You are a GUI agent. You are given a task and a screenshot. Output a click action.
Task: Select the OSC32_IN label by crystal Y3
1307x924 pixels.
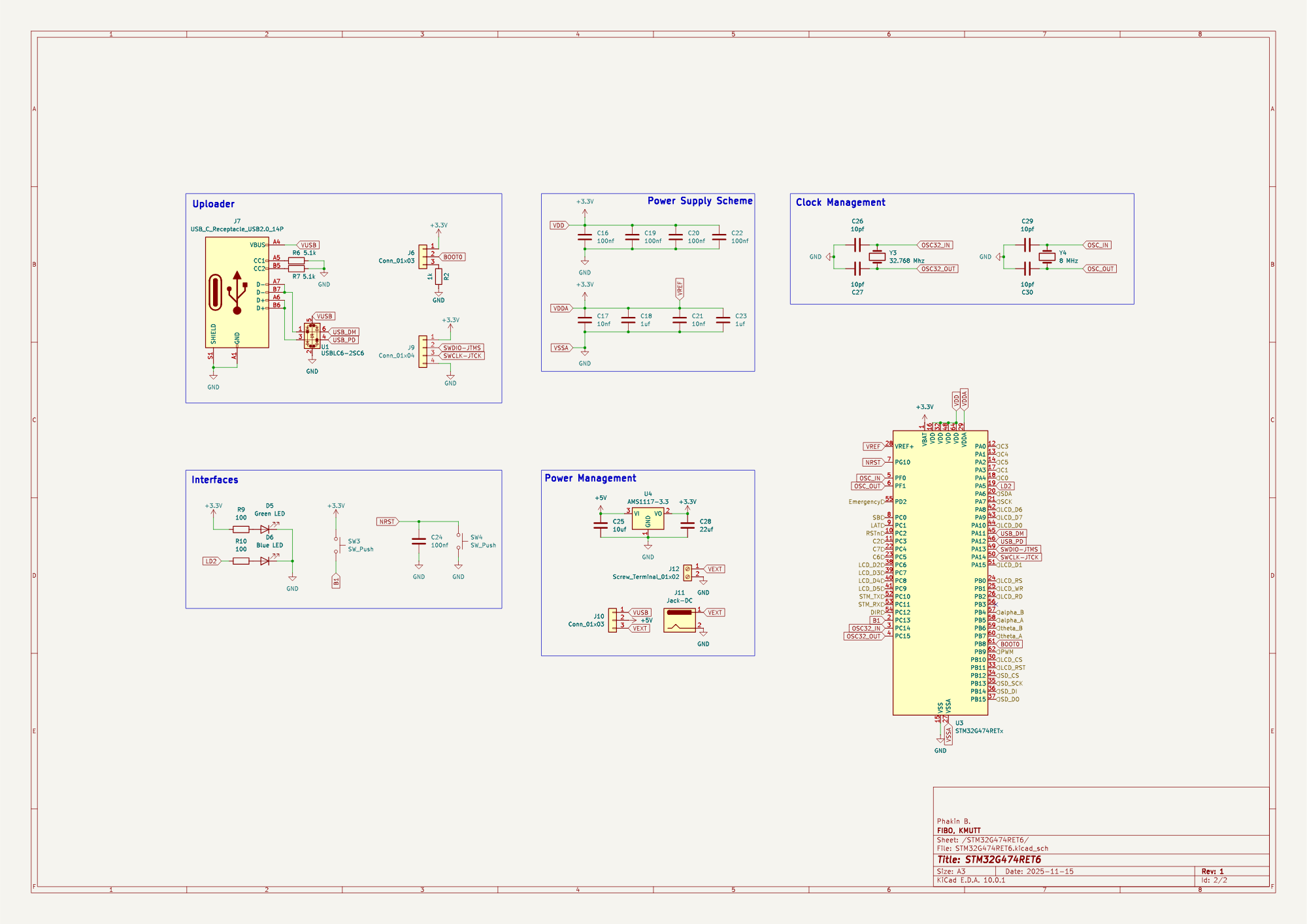935,245
